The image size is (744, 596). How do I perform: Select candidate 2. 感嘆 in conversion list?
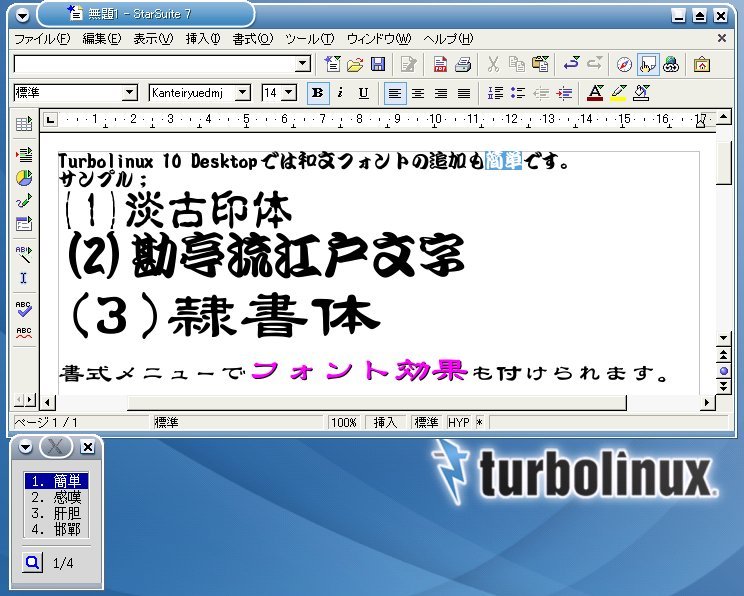tap(56, 497)
